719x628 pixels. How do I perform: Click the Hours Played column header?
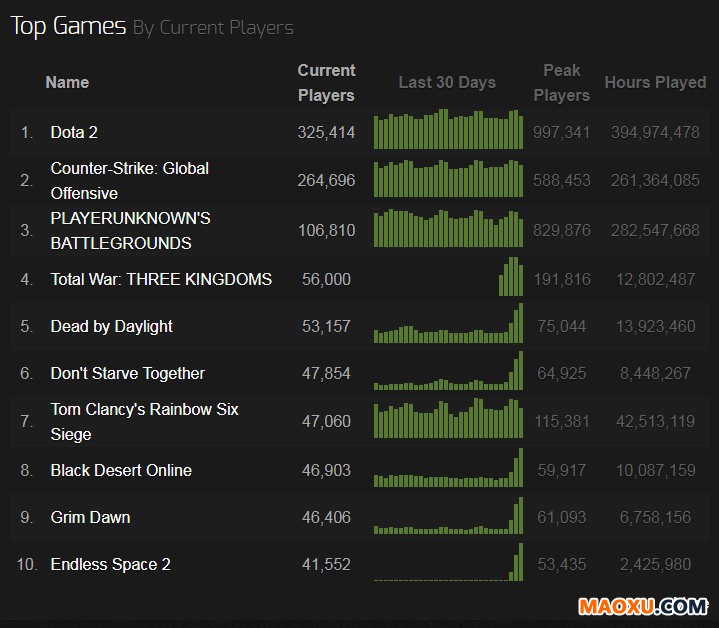tap(655, 83)
